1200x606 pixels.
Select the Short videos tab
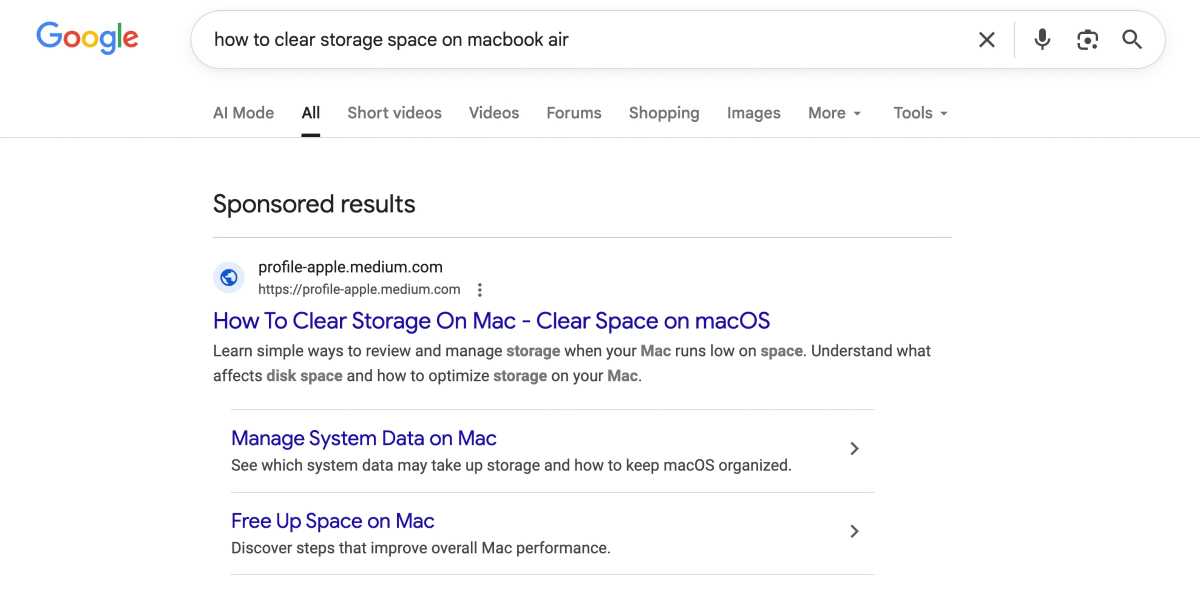[394, 112]
